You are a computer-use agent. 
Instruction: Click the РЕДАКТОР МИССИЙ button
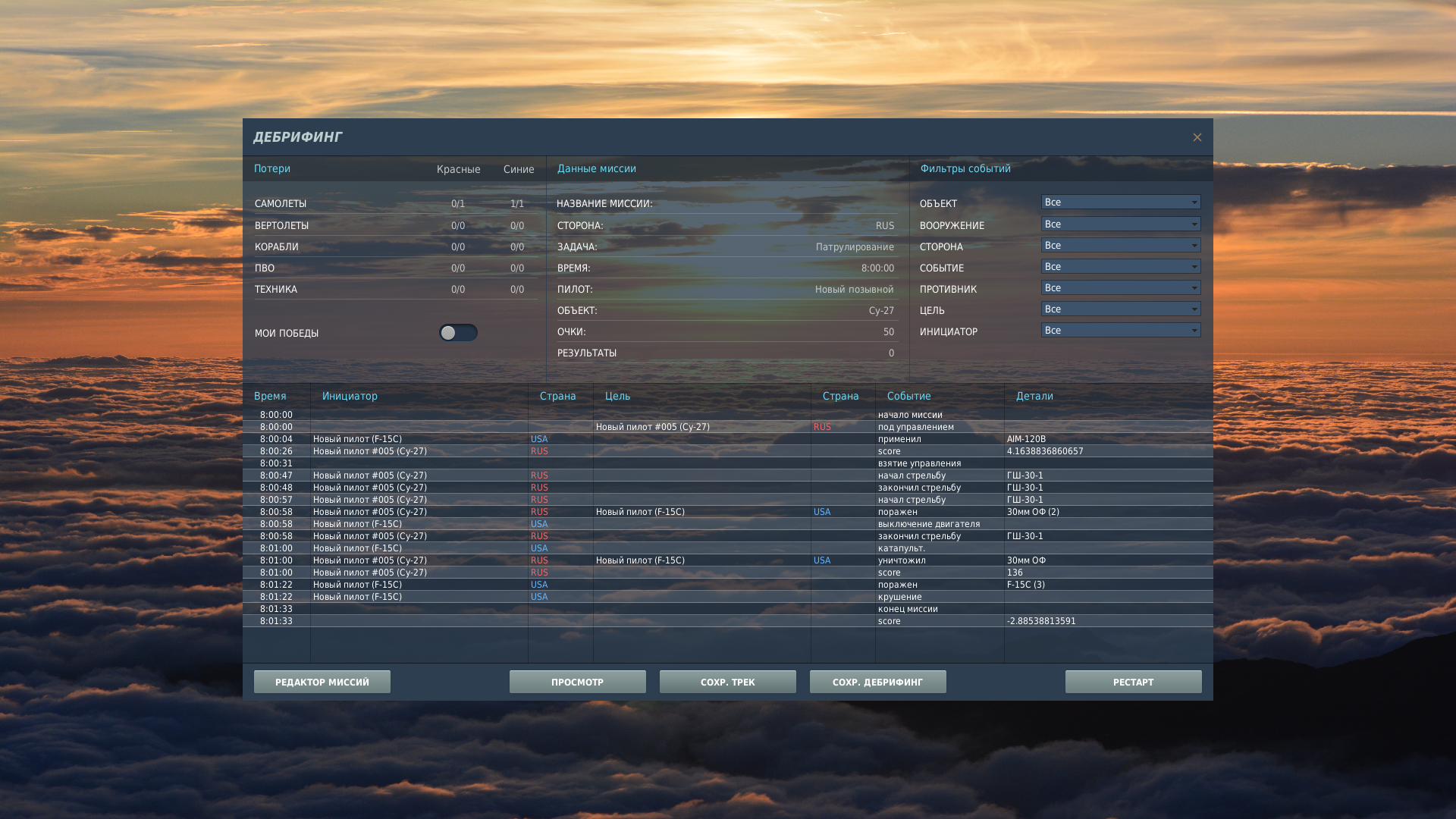322,682
